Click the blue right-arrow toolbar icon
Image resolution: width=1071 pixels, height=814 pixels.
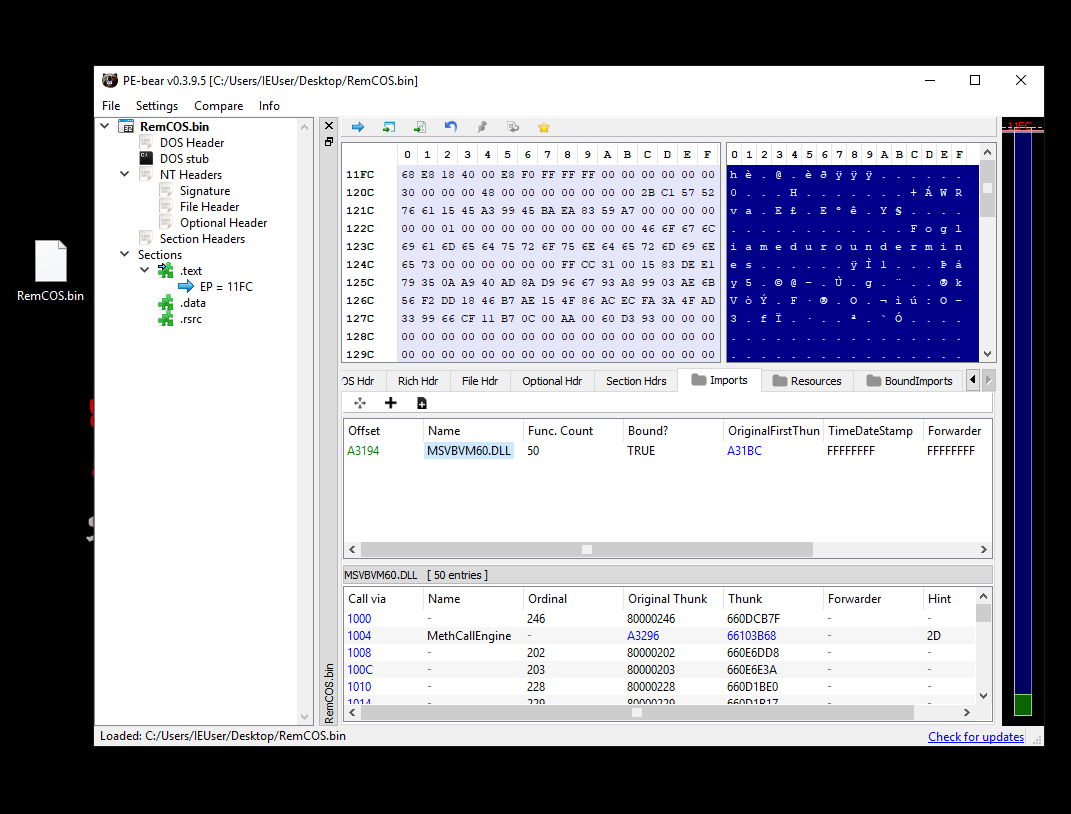point(357,127)
